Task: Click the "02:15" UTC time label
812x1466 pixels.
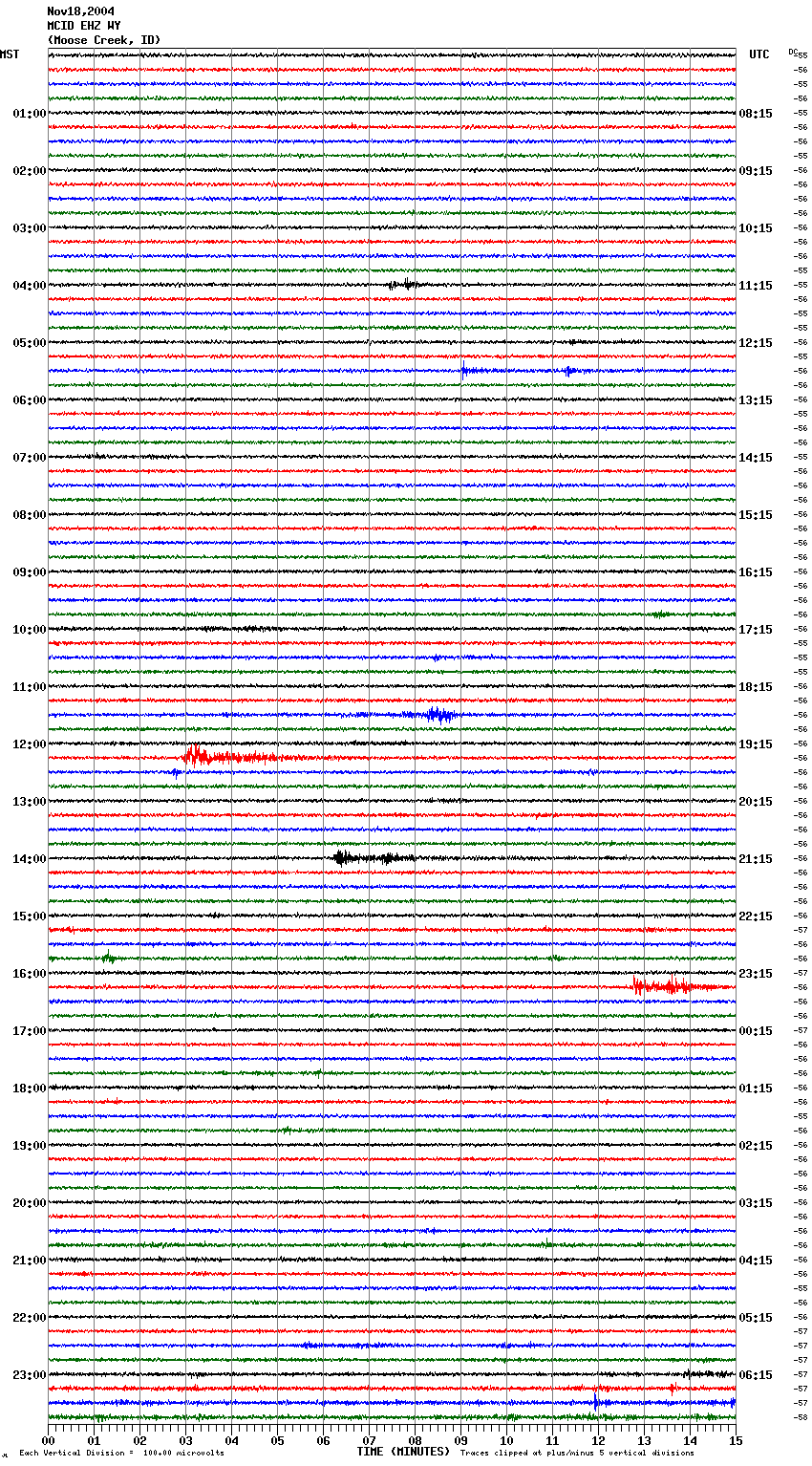Action: click(756, 1146)
